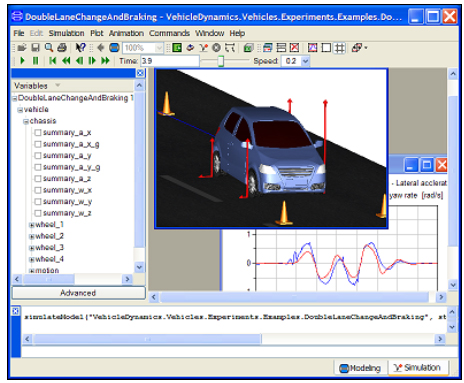
Task: Rewind animation to the start
Action: coord(52,61)
